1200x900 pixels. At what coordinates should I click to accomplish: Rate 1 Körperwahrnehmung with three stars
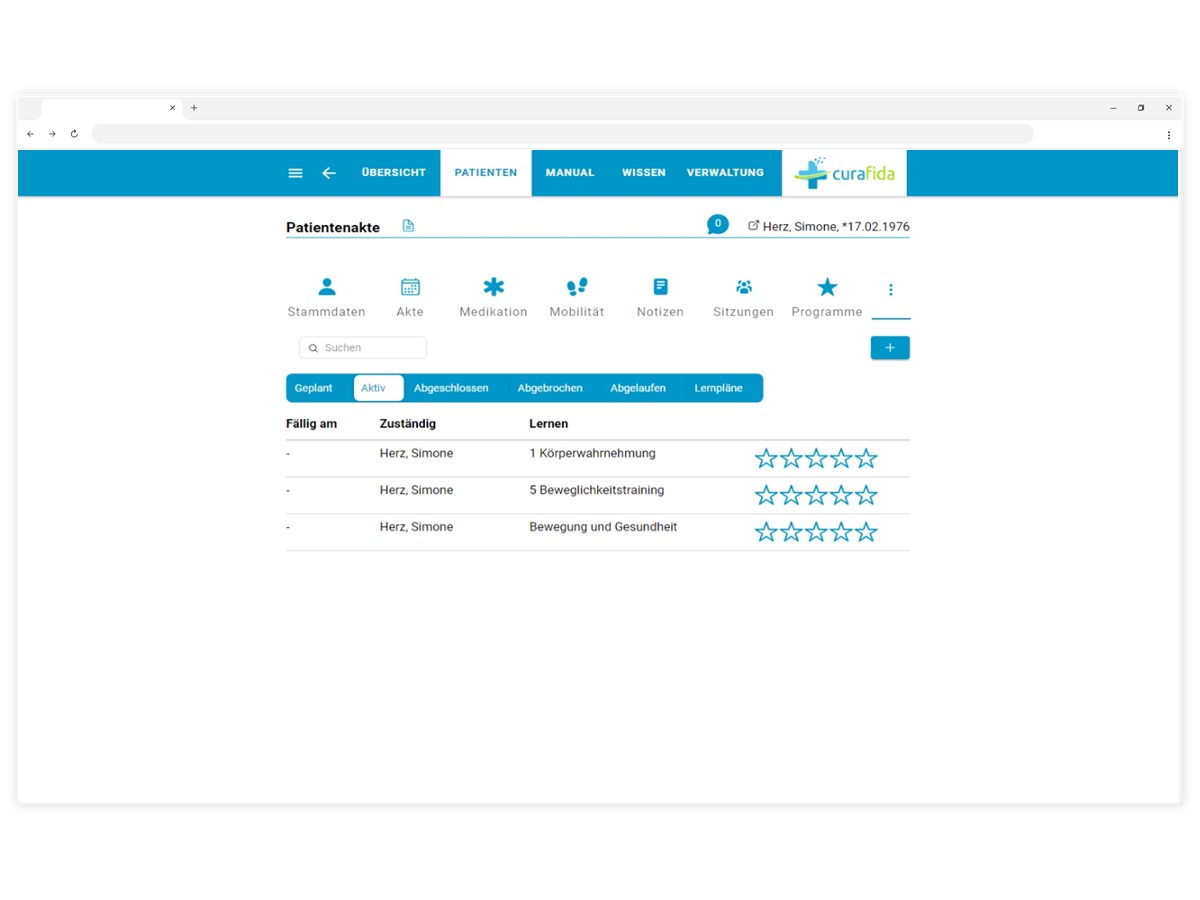click(x=816, y=458)
